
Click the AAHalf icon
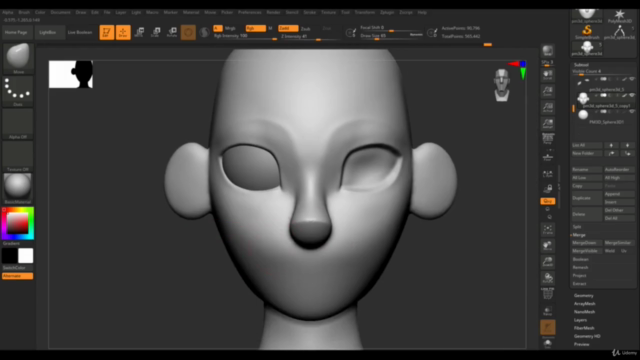[547, 124]
